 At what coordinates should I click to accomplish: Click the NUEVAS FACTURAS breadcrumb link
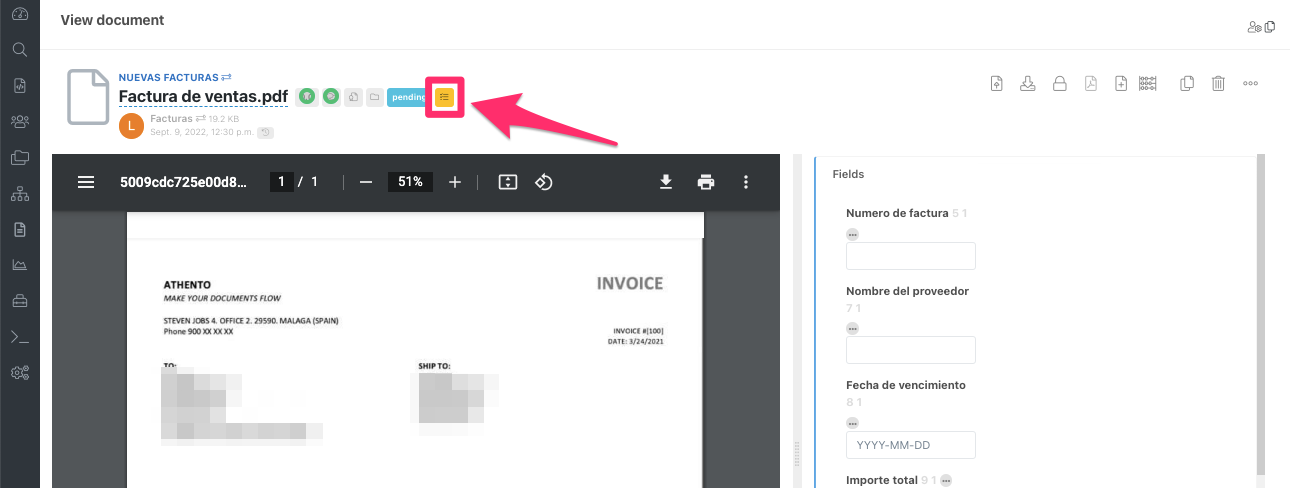tap(169, 77)
